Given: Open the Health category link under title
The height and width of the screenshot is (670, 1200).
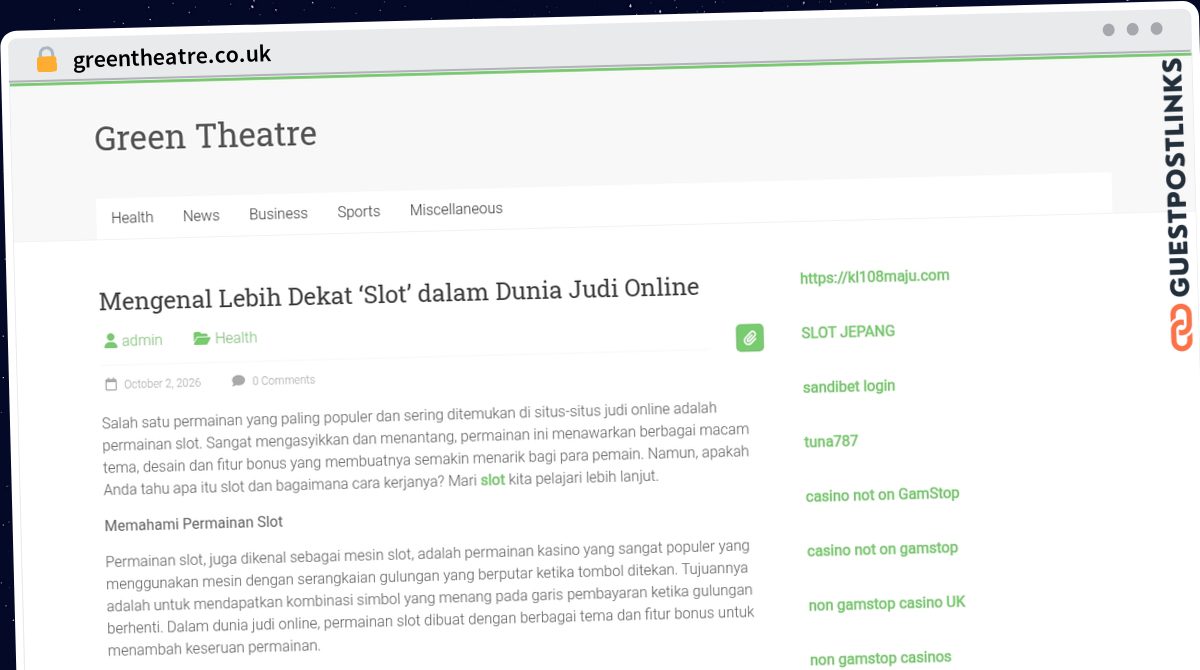Looking at the screenshot, I should pyautogui.click(x=236, y=338).
